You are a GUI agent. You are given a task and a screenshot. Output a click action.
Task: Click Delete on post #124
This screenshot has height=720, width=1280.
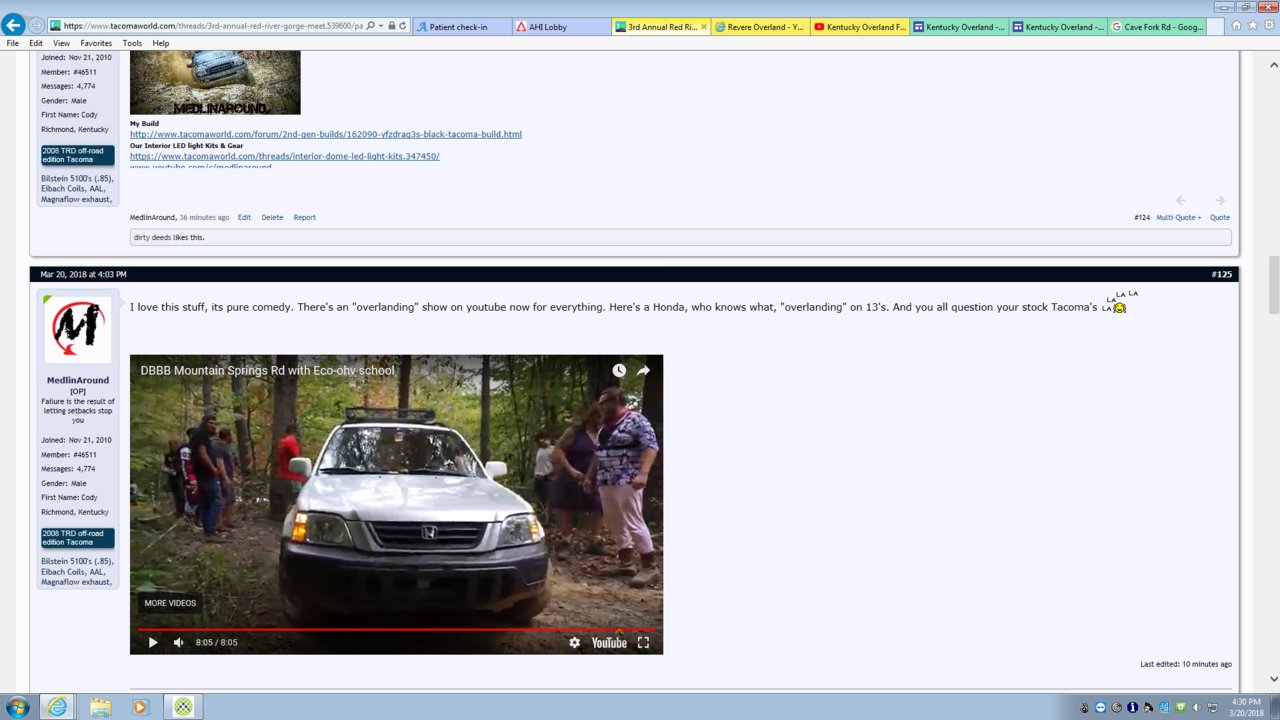click(x=272, y=217)
